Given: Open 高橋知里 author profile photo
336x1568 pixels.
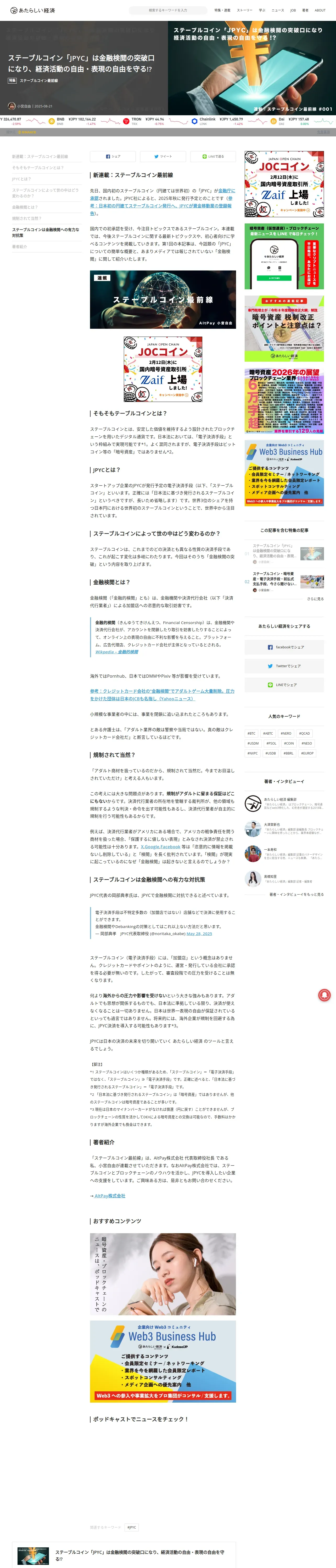Looking at the screenshot, I should 253,879.
